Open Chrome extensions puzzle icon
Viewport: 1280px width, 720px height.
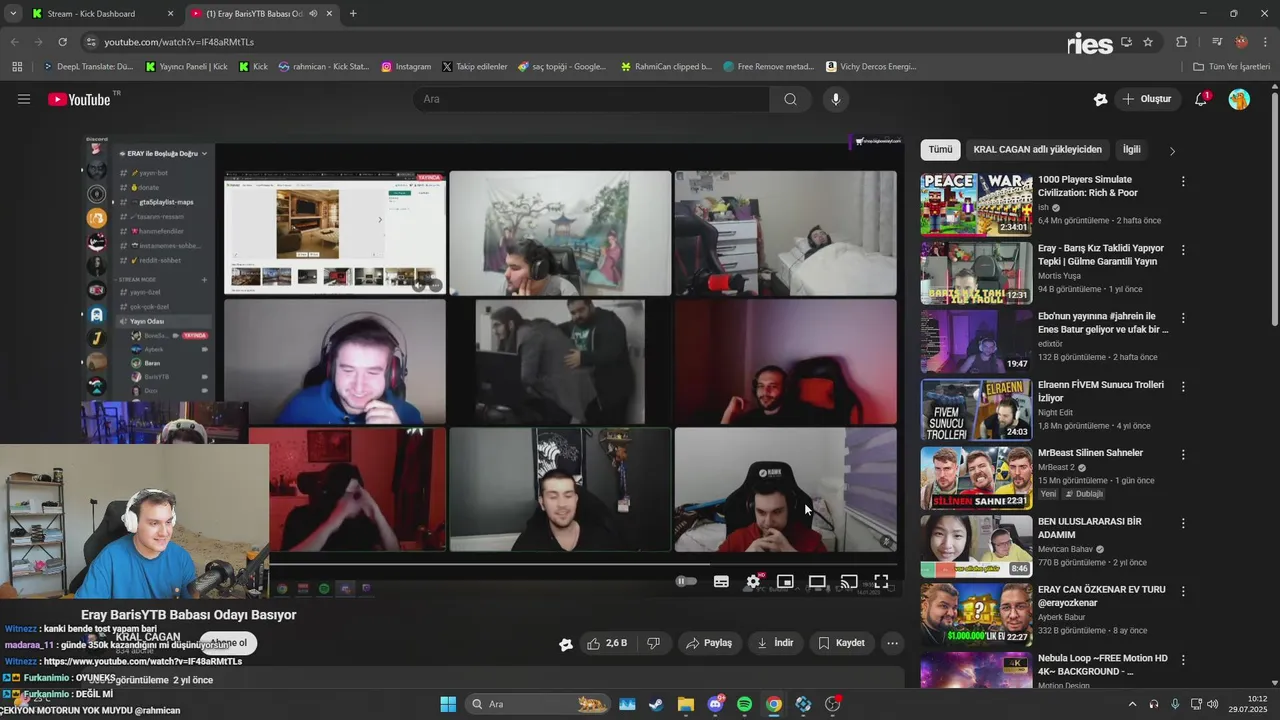point(1181,42)
